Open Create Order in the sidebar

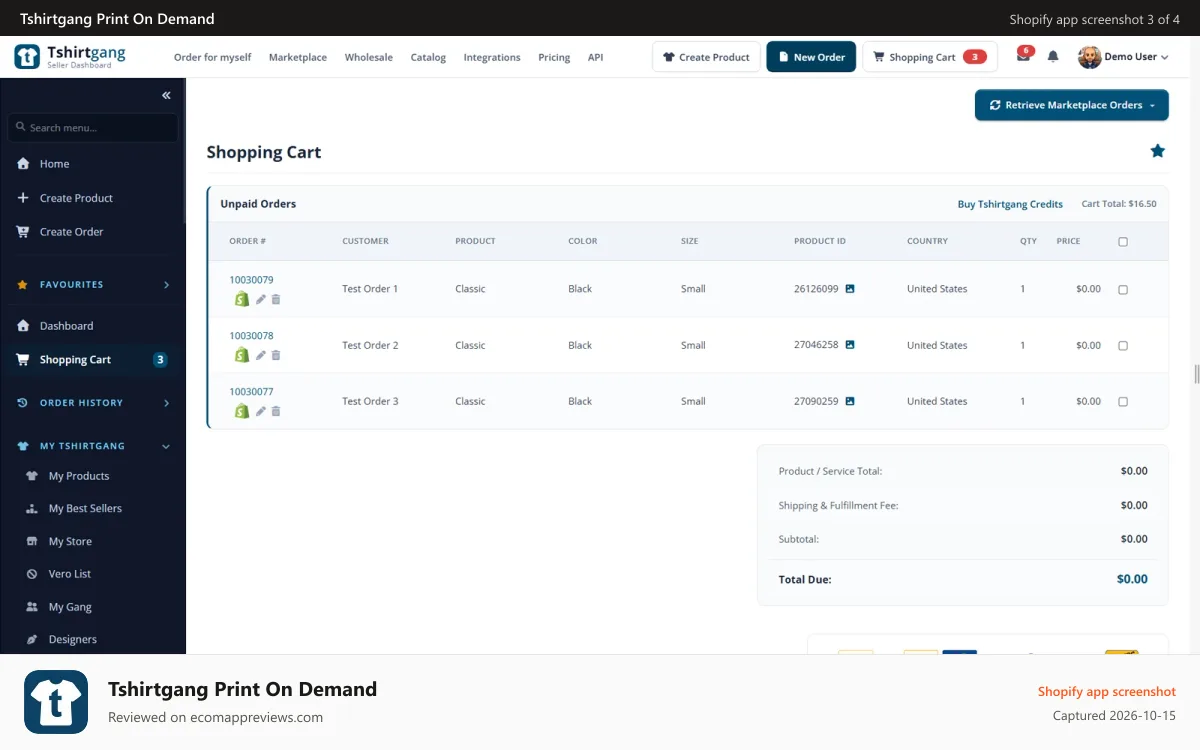tap(71, 232)
